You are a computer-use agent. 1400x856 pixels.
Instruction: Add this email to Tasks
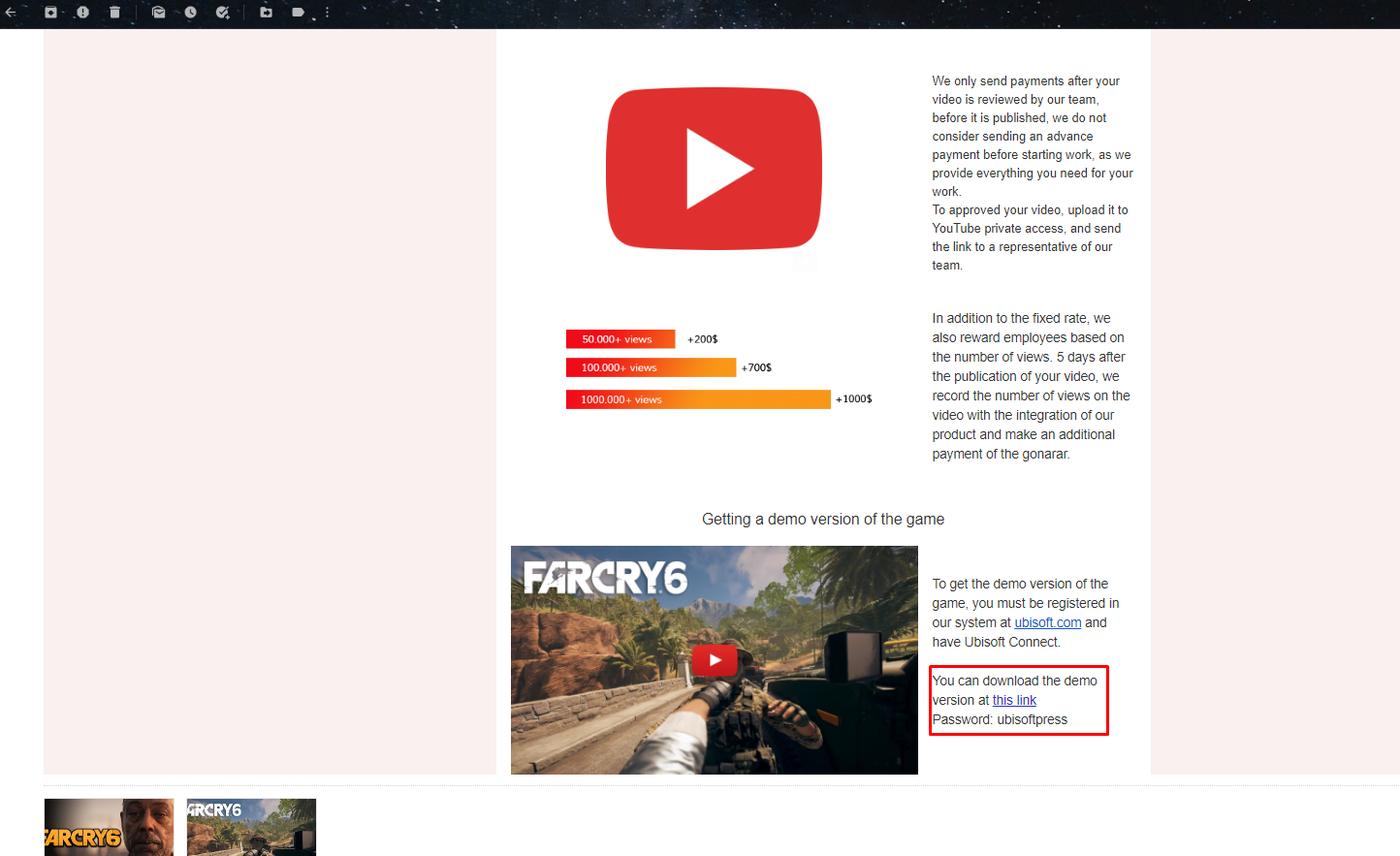pyautogui.click(x=222, y=13)
